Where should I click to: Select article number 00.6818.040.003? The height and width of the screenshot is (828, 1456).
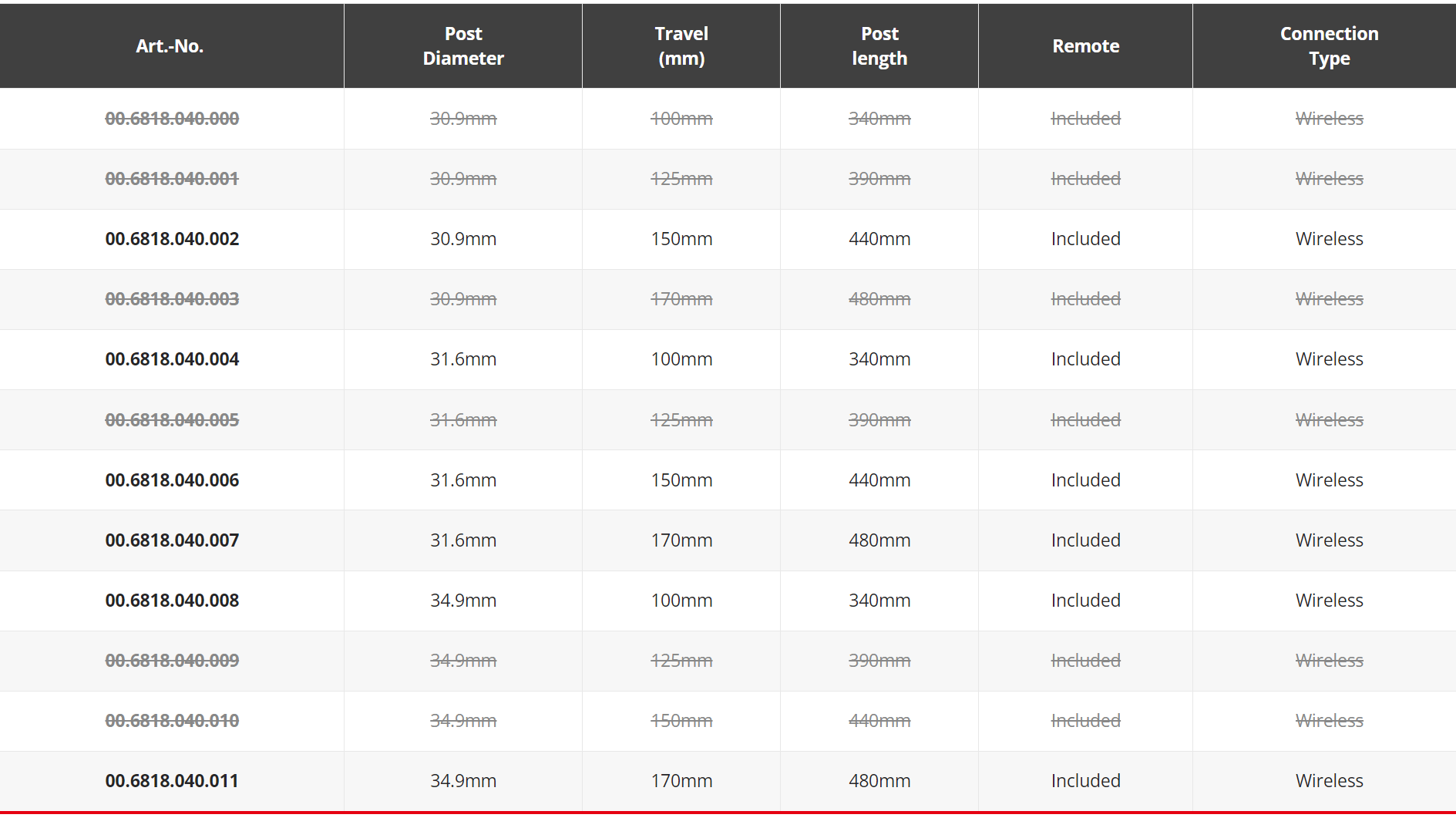click(172, 299)
